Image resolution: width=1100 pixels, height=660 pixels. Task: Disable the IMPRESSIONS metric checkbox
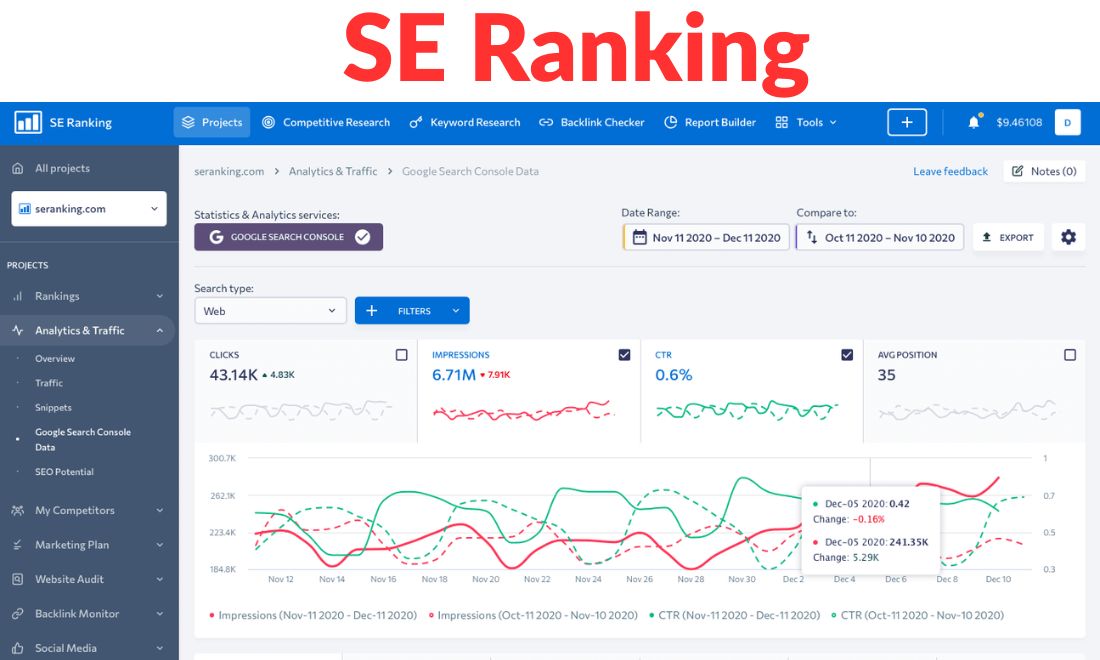pos(624,354)
